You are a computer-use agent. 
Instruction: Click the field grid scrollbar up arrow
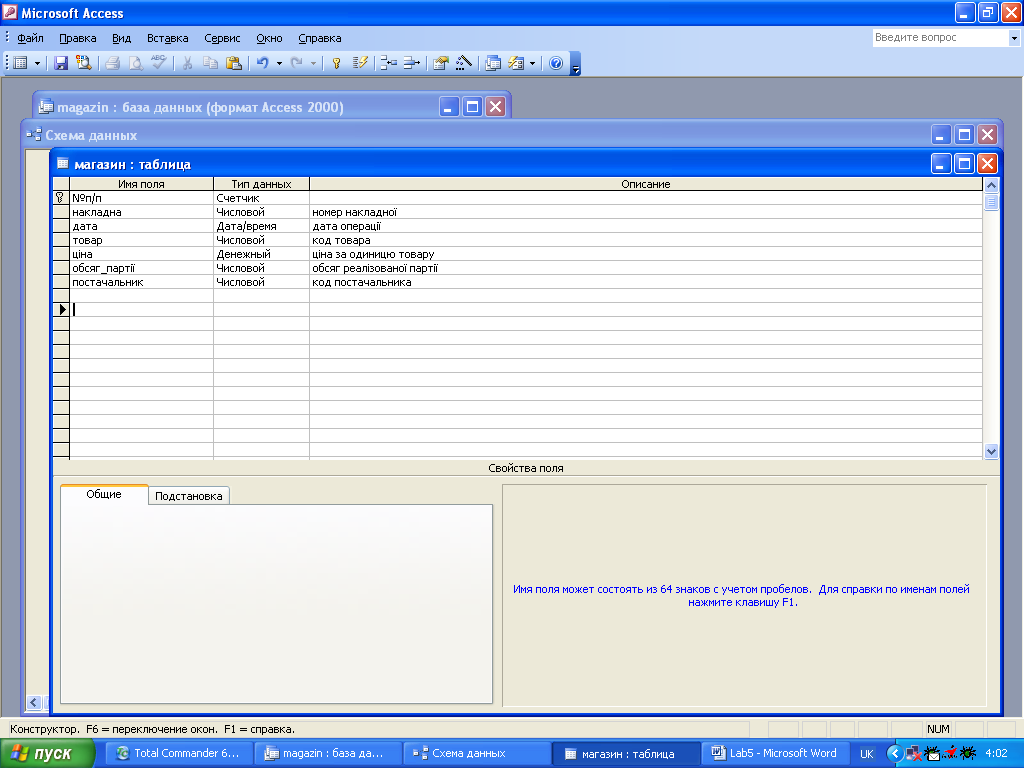click(x=991, y=185)
